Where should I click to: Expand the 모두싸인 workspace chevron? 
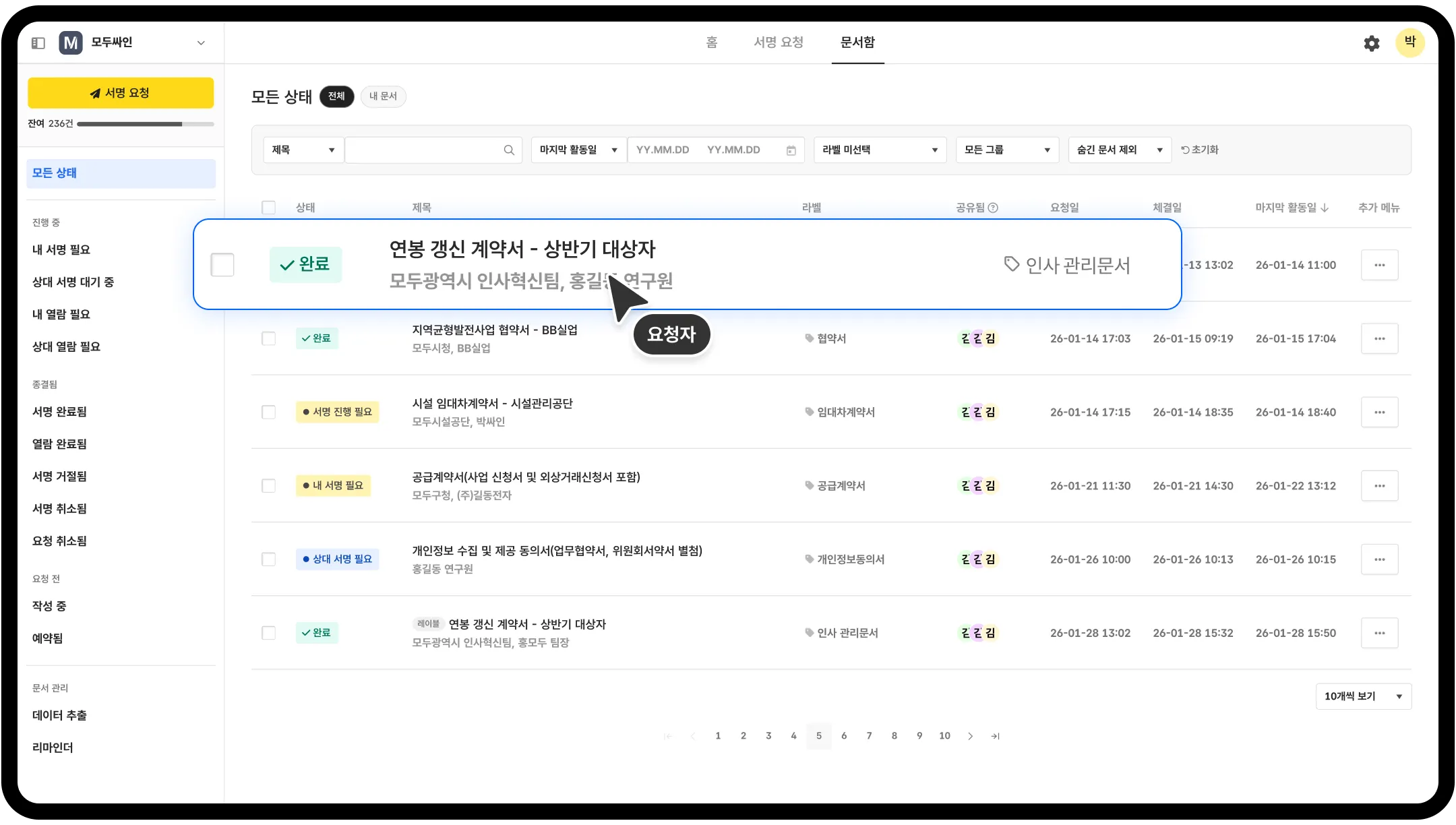click(x=200, y=42)
